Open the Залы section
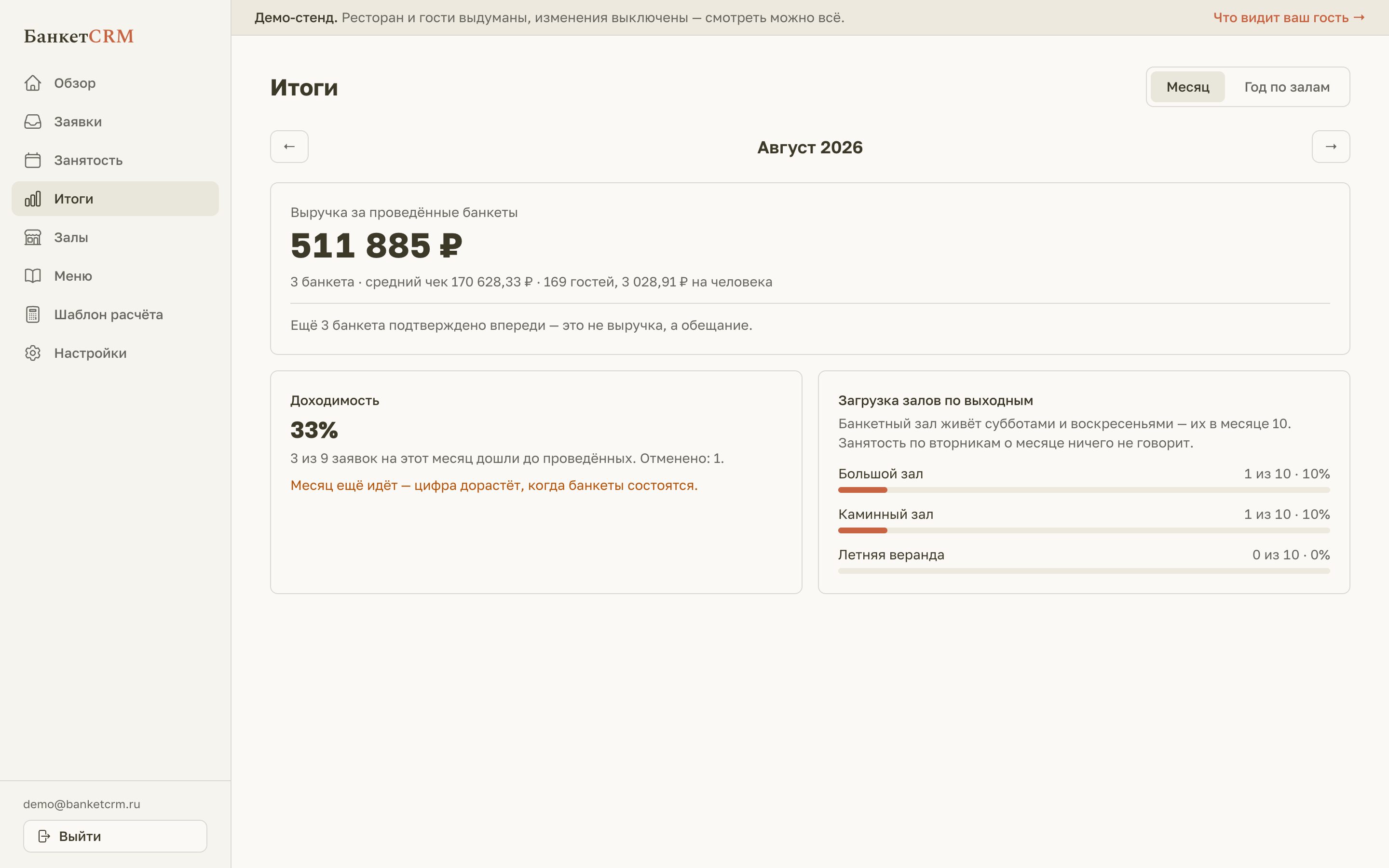The height and width of the screenshot is (868, 1389). click(115, 237)
